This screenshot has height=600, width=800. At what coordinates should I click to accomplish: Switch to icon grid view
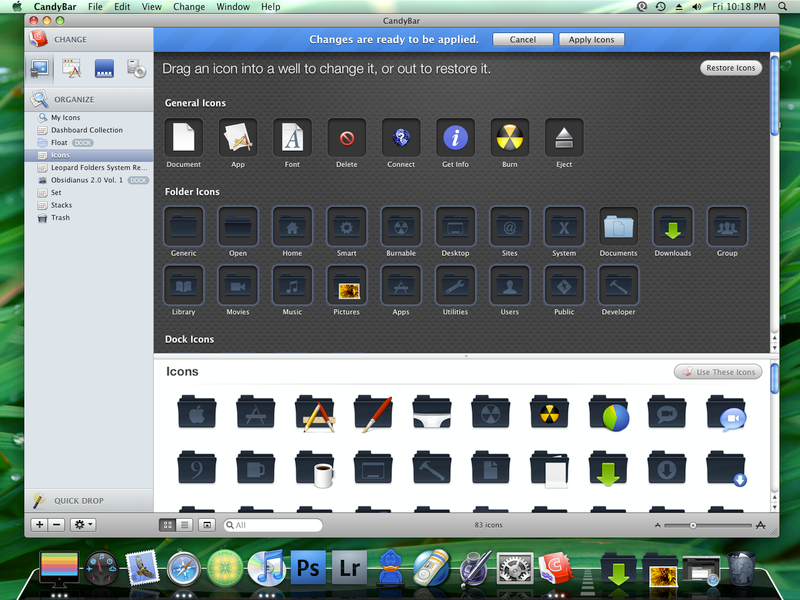168,524
